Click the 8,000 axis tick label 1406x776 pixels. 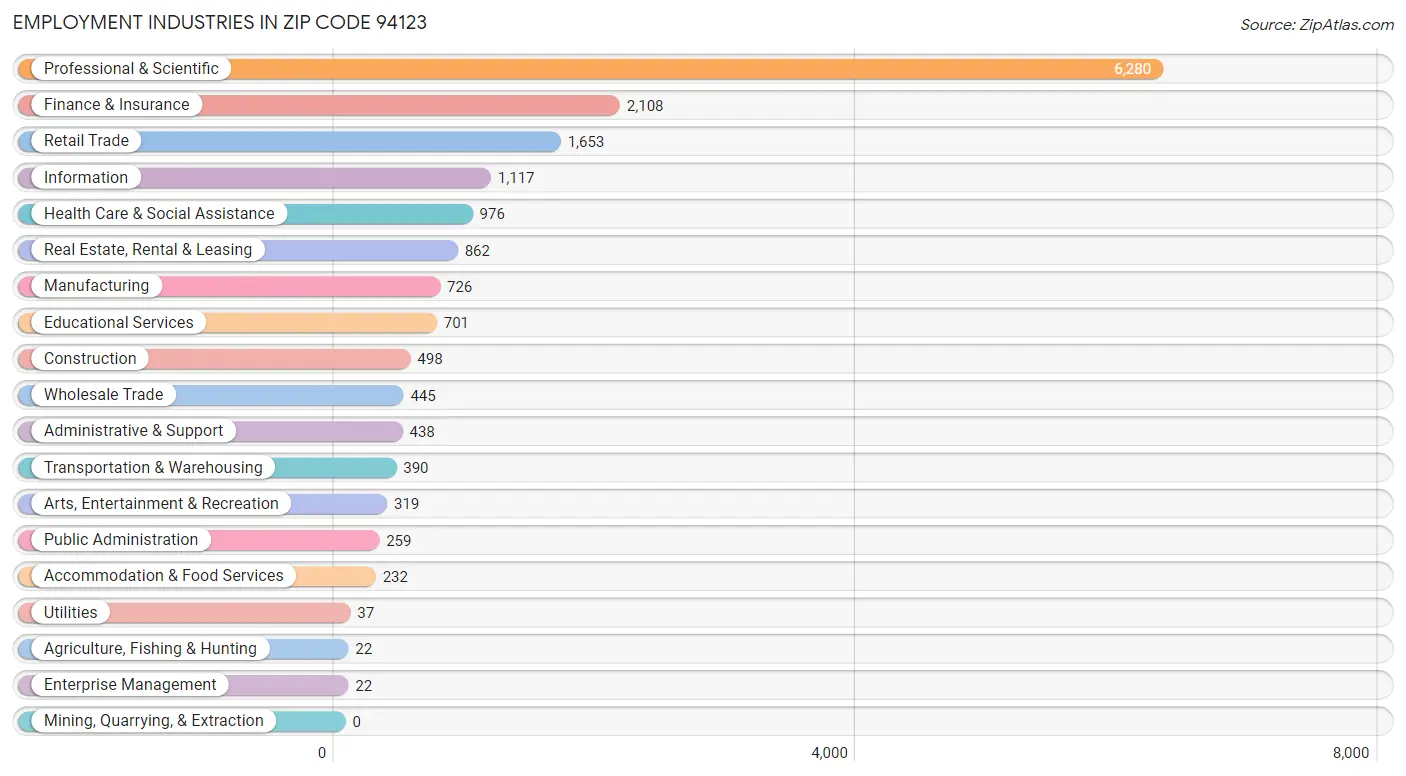point(1351,753)
